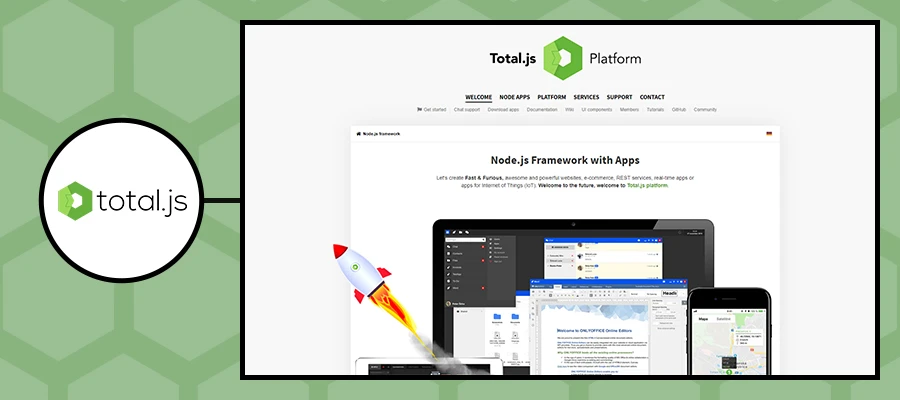Open the Download apps link
This screenshot has width=900, height=400.
tap(503, 109)
